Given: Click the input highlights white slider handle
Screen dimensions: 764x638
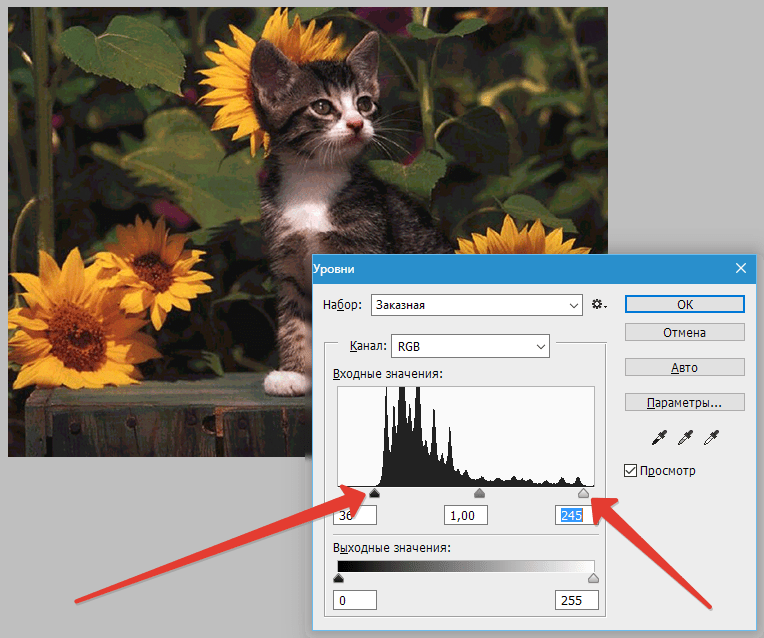Looking at the screenshot, I should pos(583,493).
